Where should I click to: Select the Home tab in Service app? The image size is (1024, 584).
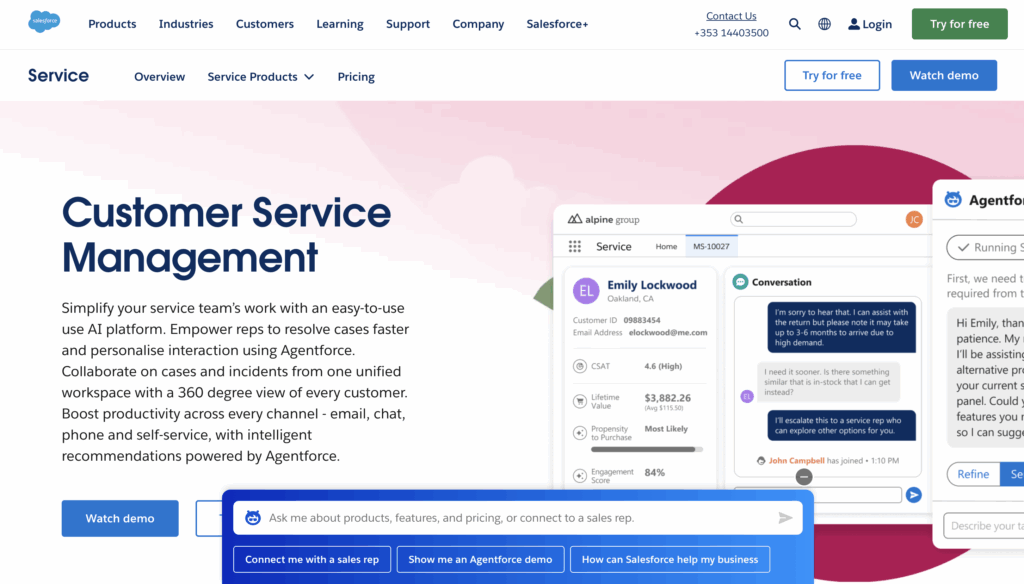point(666,246)
